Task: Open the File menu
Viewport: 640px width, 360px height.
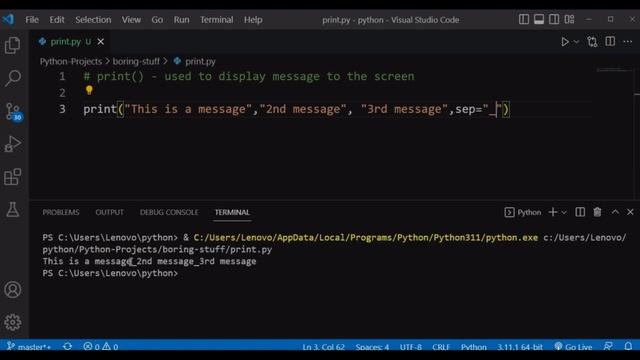Action: coord(32,20)
